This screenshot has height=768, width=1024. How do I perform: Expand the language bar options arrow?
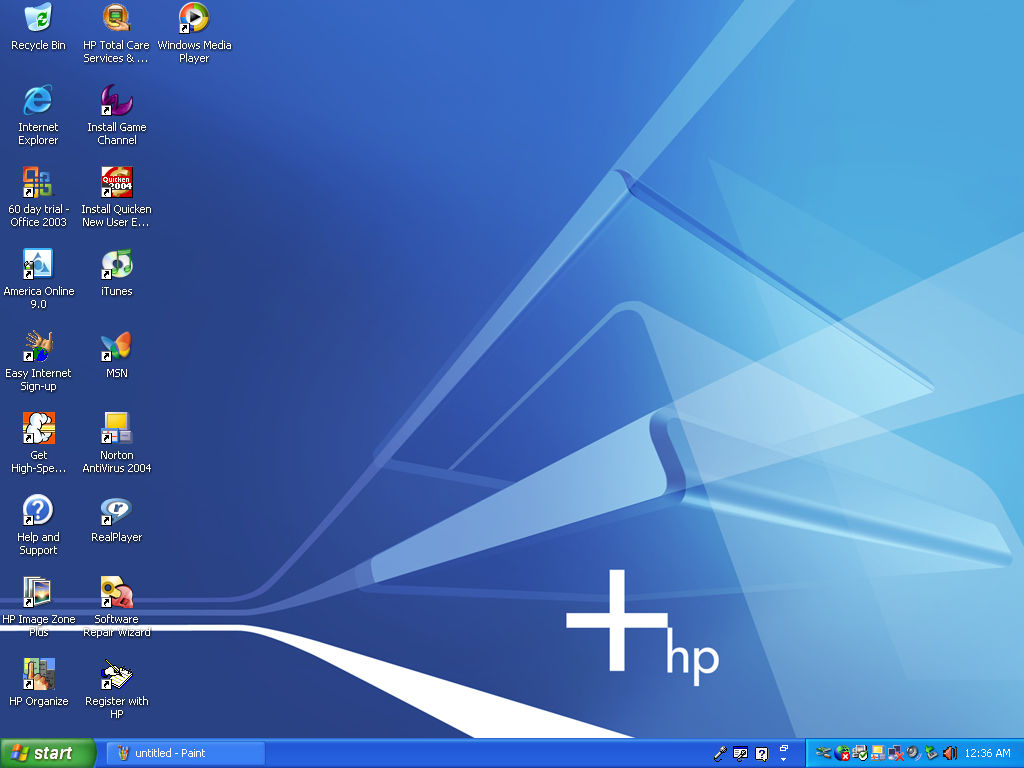783,758
